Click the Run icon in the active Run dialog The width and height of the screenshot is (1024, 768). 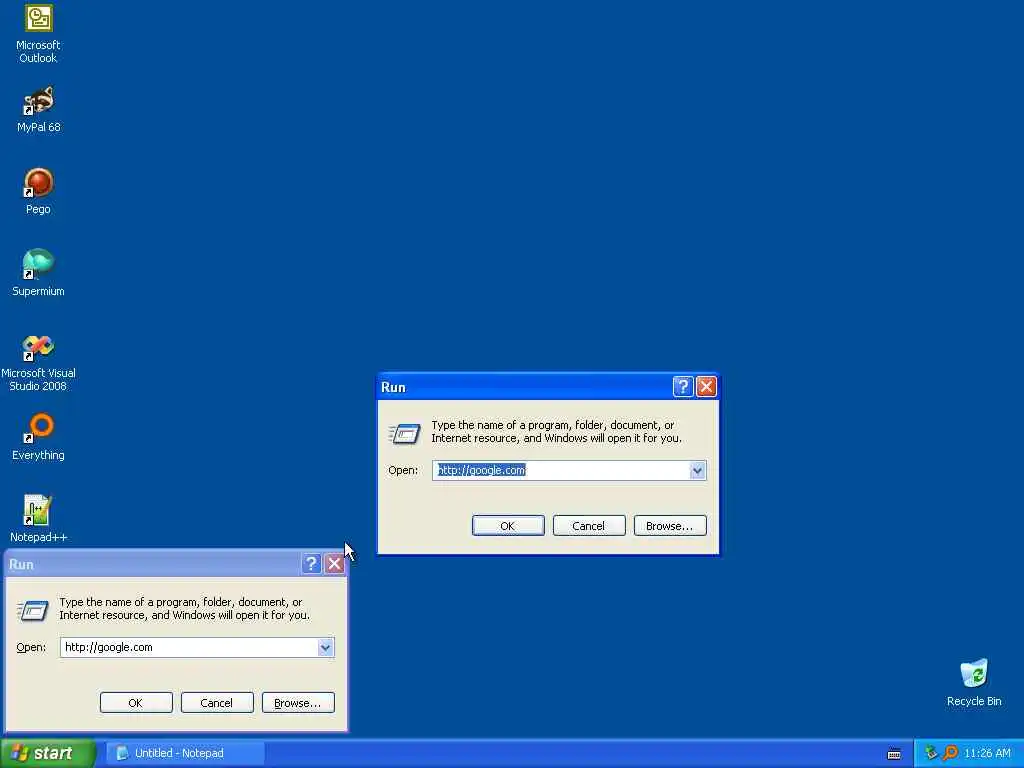[x=404, y=434]
